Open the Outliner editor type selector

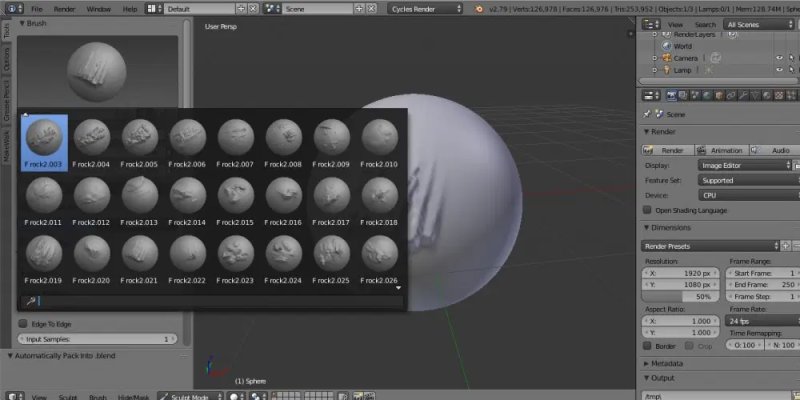click(x=652, y=24)
